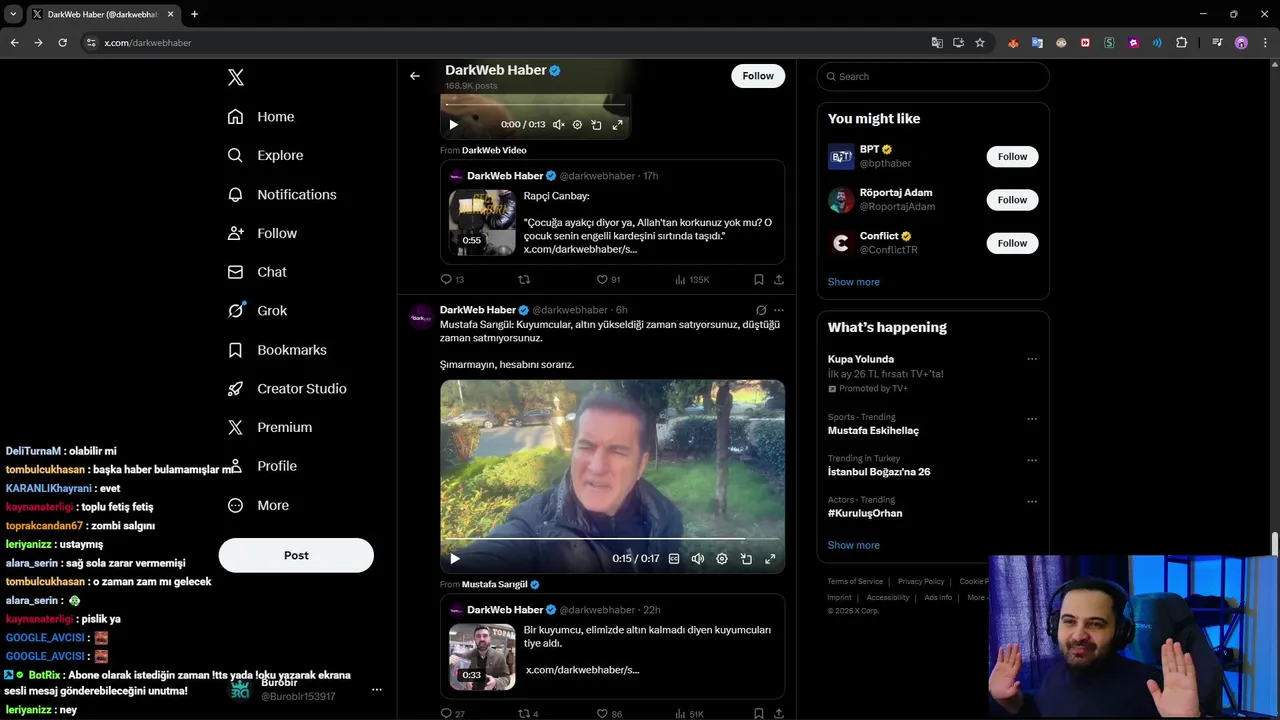The width and height of the screenshot is (1280, 720).
Task: Reload the browser page
Action: point(62,43)
